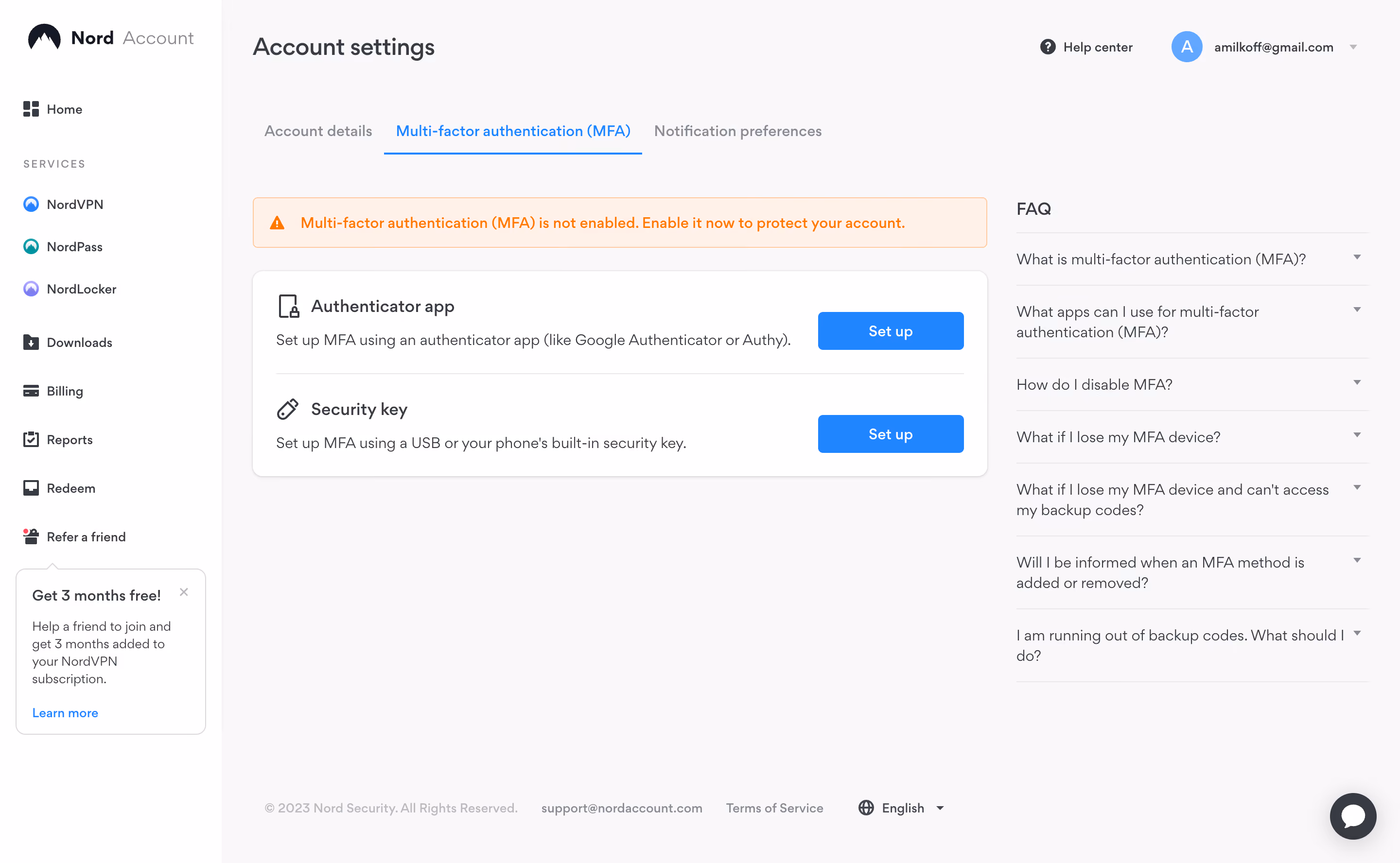Click the orange warning triangle icon
The width and height of the screenshot is (1400, 863).
point(278,223)
